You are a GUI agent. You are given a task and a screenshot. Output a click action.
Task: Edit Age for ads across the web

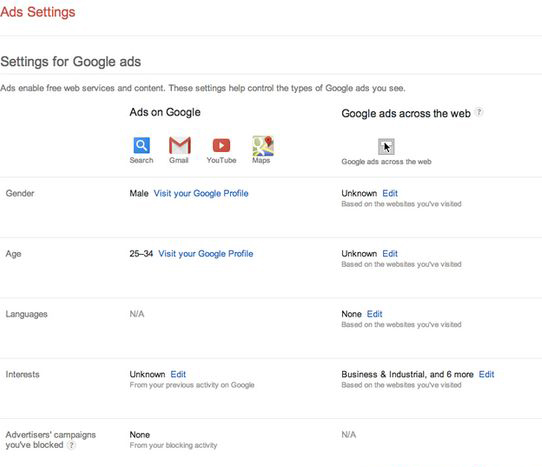pos(390,254)
